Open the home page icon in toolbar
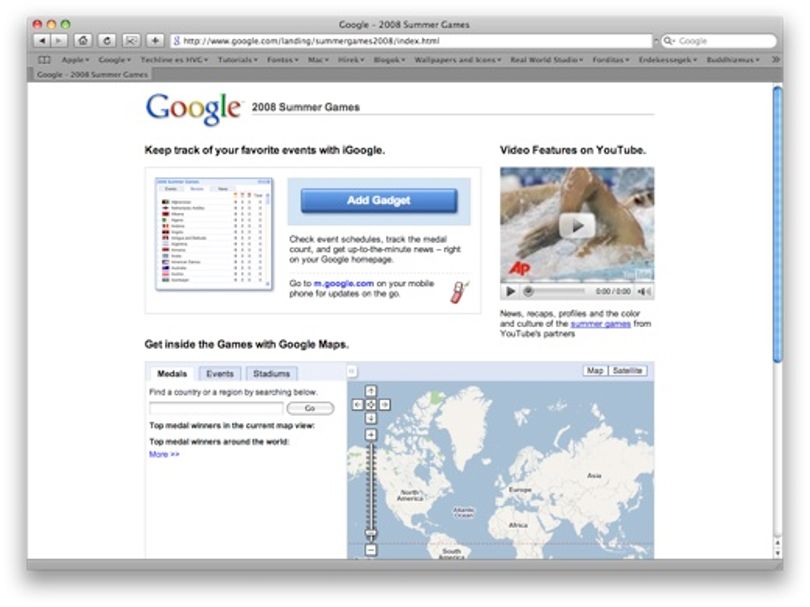This screenshot has height=607, width=810. tap(83, 41)
